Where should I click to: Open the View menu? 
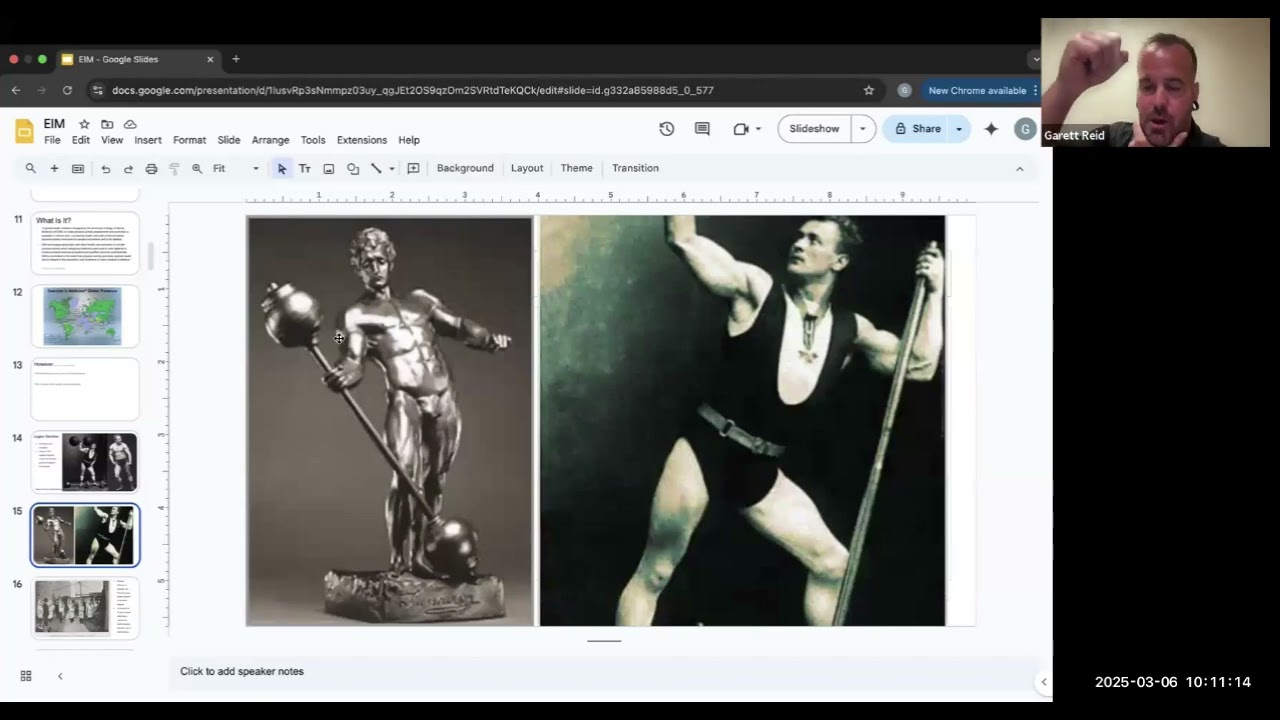112,140
